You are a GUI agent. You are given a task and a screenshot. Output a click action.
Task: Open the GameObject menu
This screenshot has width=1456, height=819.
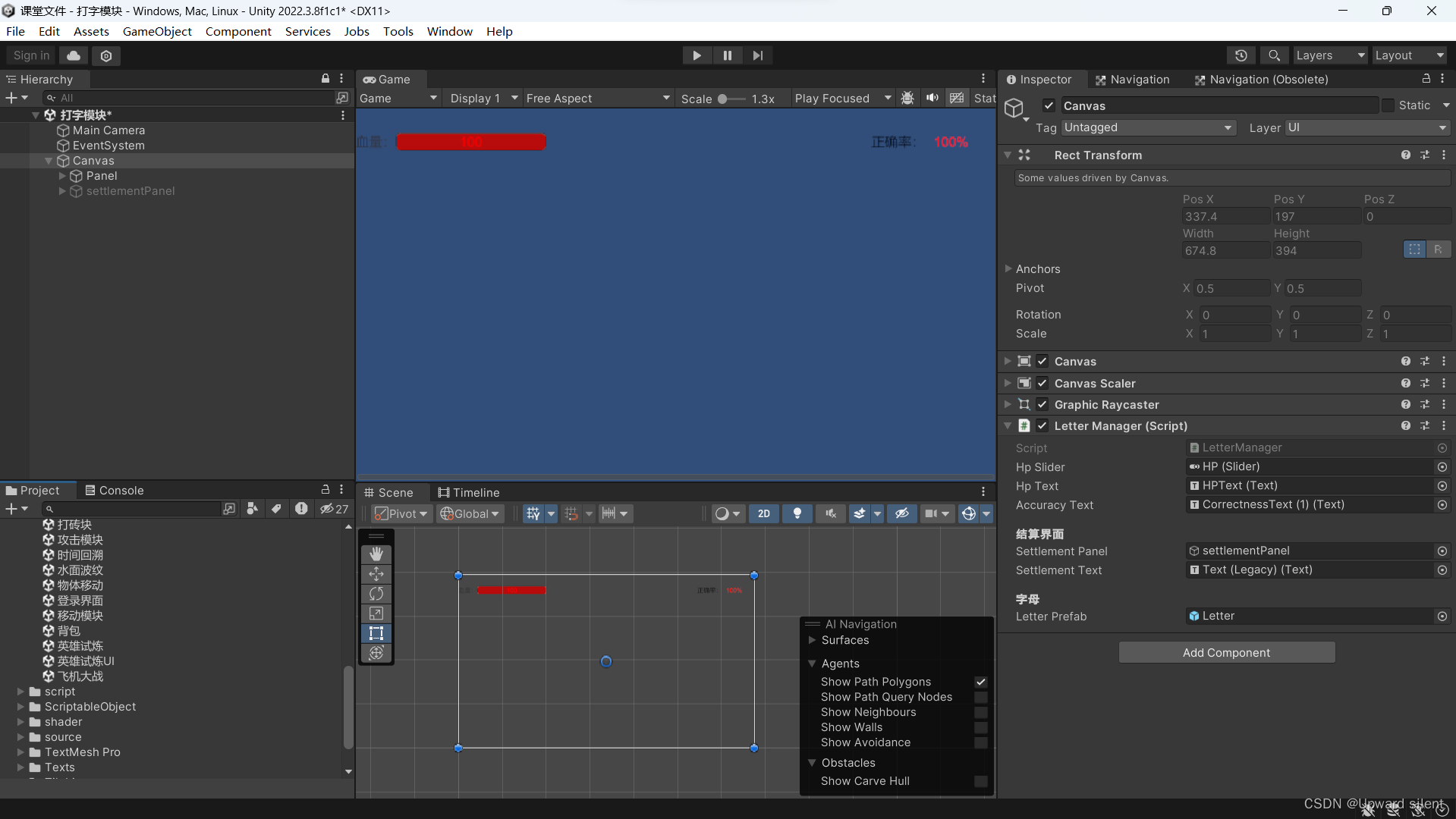157,31
